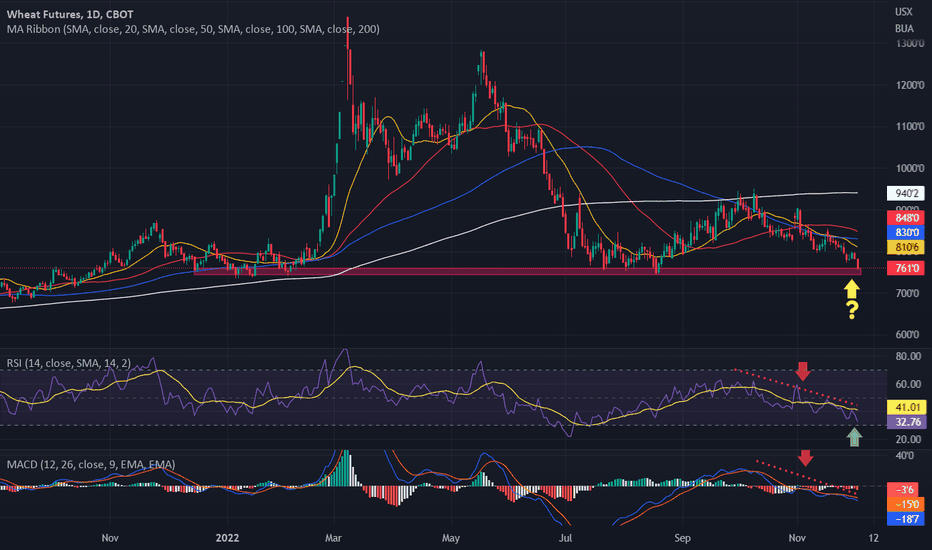Click the yellow 41.01 RSI value label

[906, 407]
